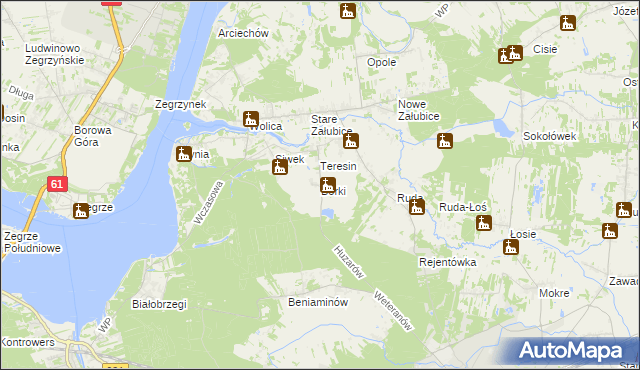The image size is (640, 370).
Task: Click the Ludwinowo Zegrzyńskie label
Action: 55,54
